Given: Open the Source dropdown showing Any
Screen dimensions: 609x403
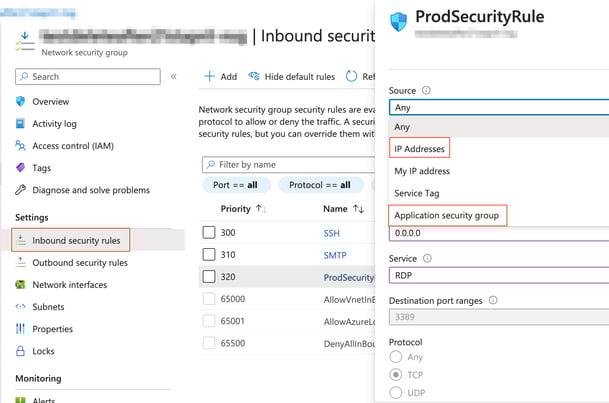Looking at the screenshot, I should click(x=498, y=107).
